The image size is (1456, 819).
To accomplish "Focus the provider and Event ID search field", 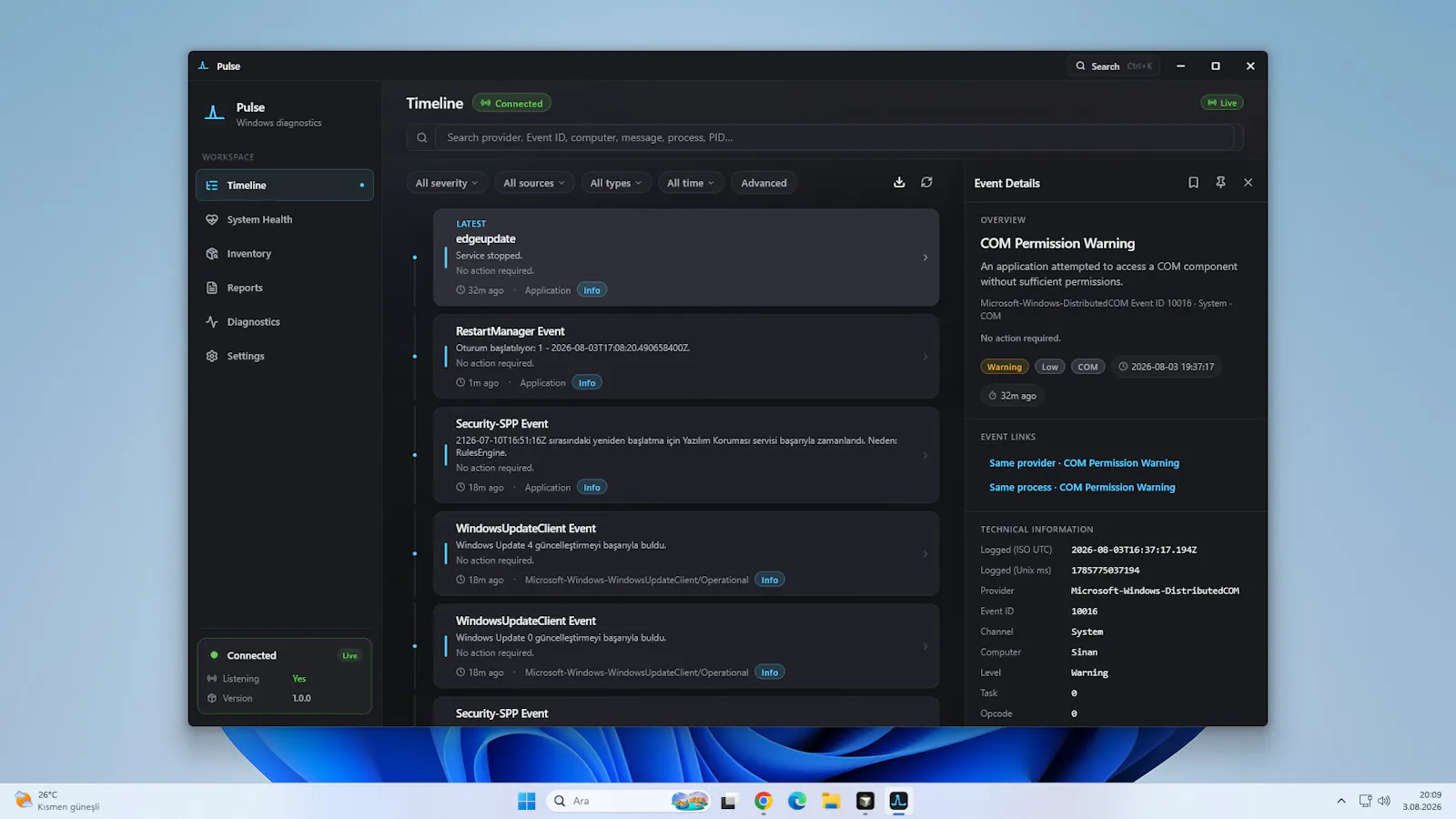I will [834, 137].
